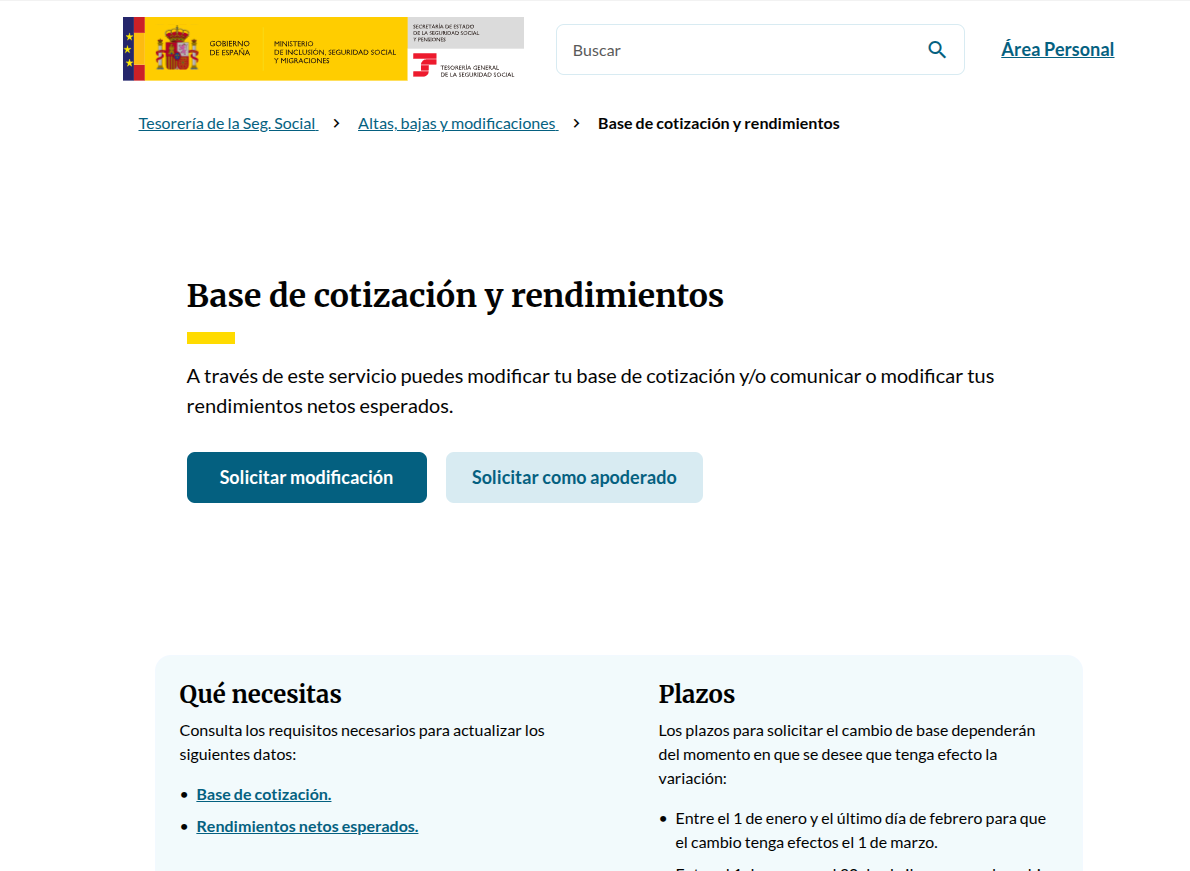The image size is (1190, 871).
Task: Click the Ministerio de Inclusión, Seguridad Social logo
Action: (x=335, y=52)
